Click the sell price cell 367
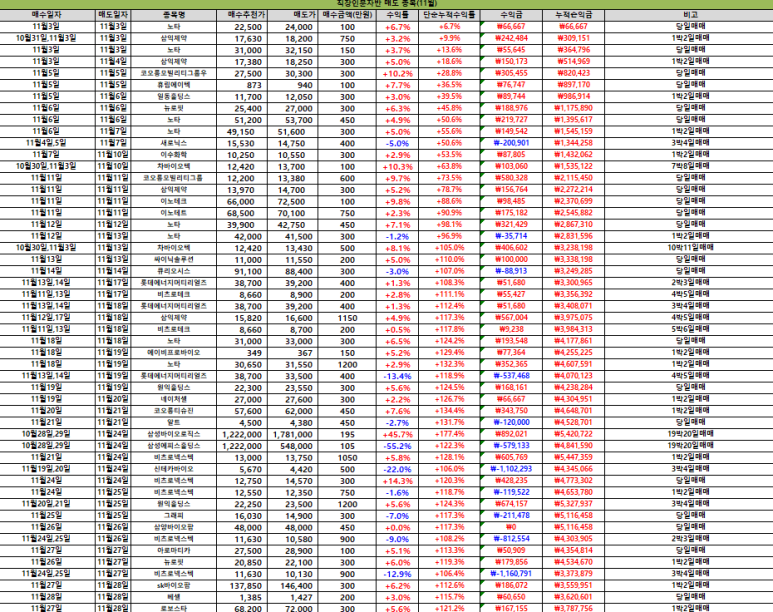Image resolution: width=773 pixels, height=612 pixels. pyautogui.click(x=293, y=353)
